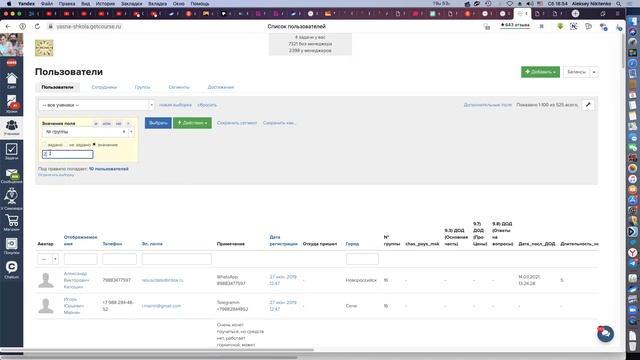Click the profile photo in the sidebar
The height and width of the screenshot is (360, 640).
click(x=11, y=45)
